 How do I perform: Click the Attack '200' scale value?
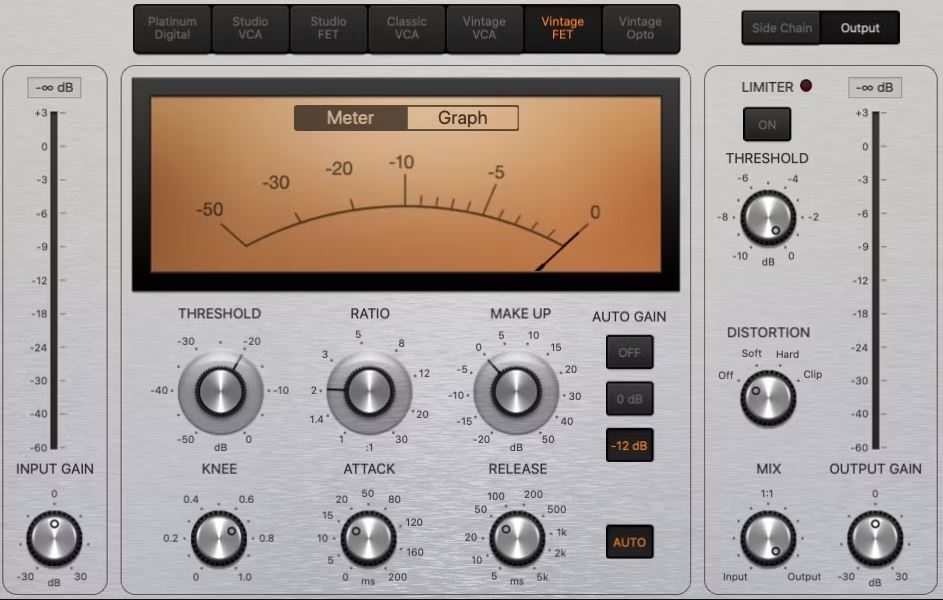tap(398, 577)
